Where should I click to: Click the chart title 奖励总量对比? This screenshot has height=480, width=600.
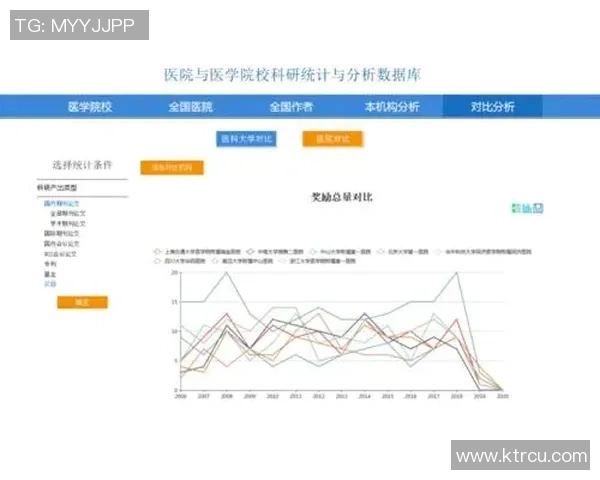(342, 198)
